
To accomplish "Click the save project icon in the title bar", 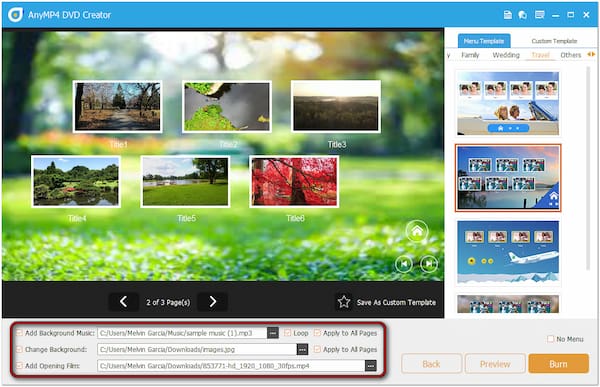I will click(x=507, y=15).
